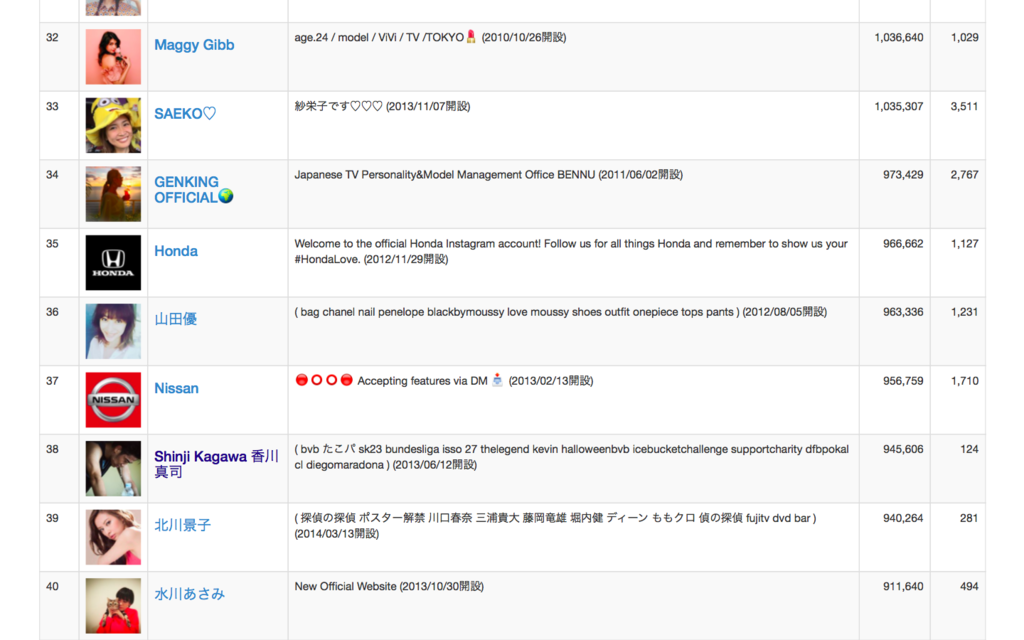The width and height of the screenshot is (1024, 640).
Task: Click the 'bag chanel nail penelope' description
Action: pos(560,312)
